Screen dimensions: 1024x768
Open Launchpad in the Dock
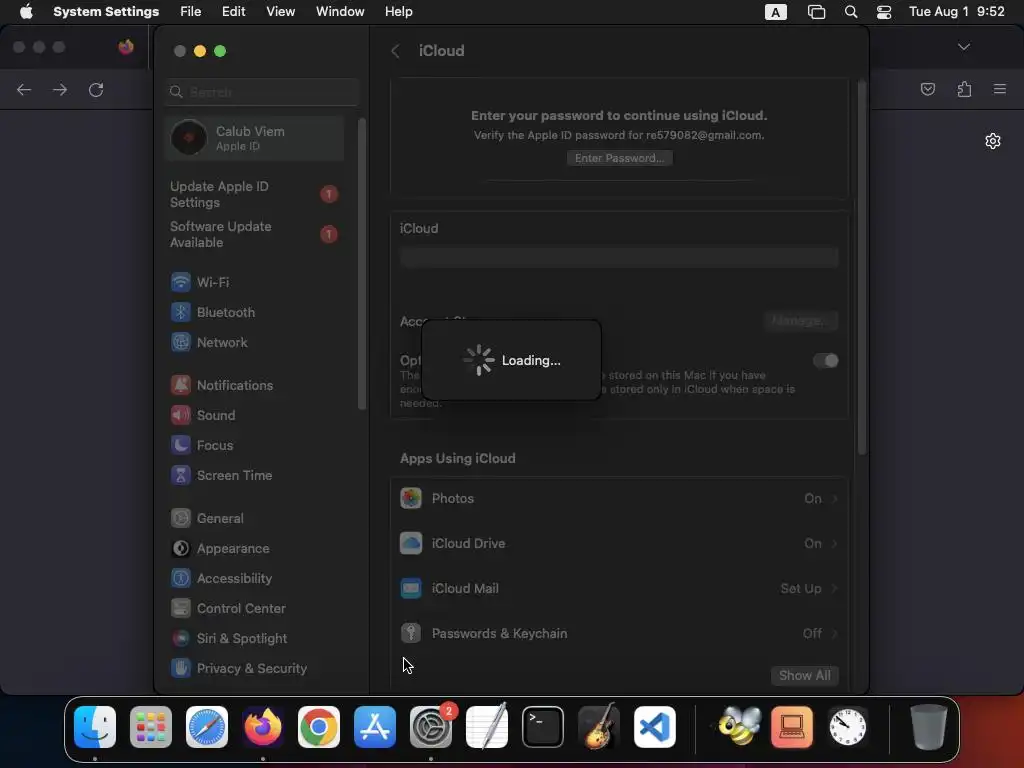point(151,727)
